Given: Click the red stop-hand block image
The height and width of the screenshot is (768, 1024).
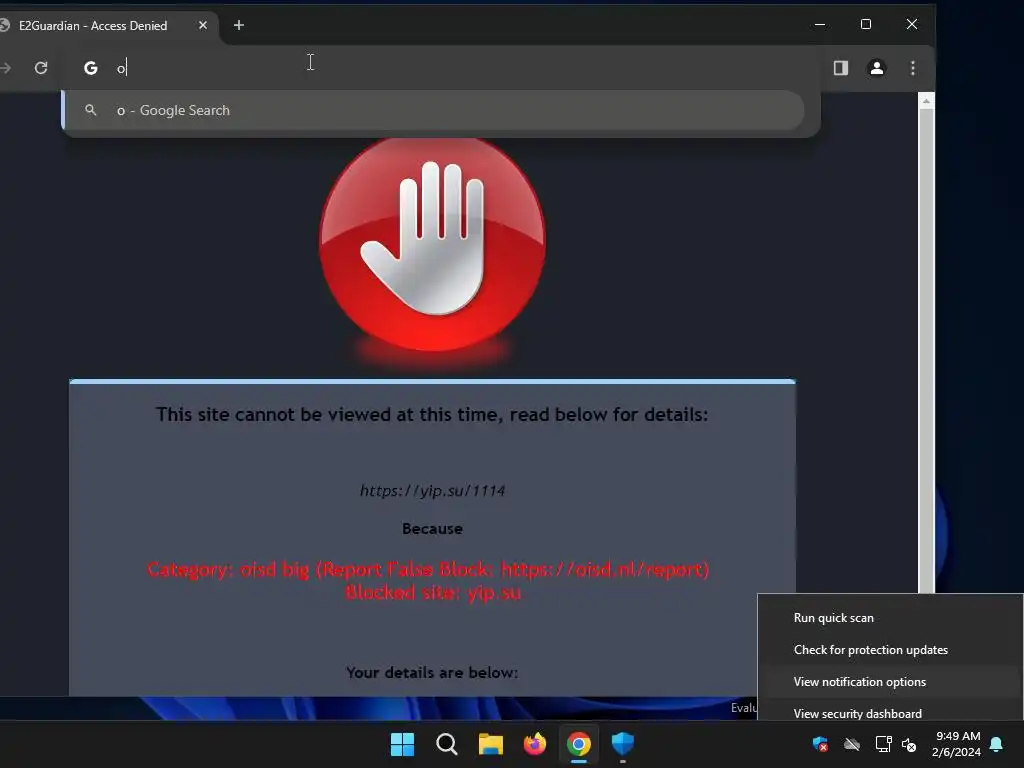Looking at the screenshot, I should click(432, 243).
